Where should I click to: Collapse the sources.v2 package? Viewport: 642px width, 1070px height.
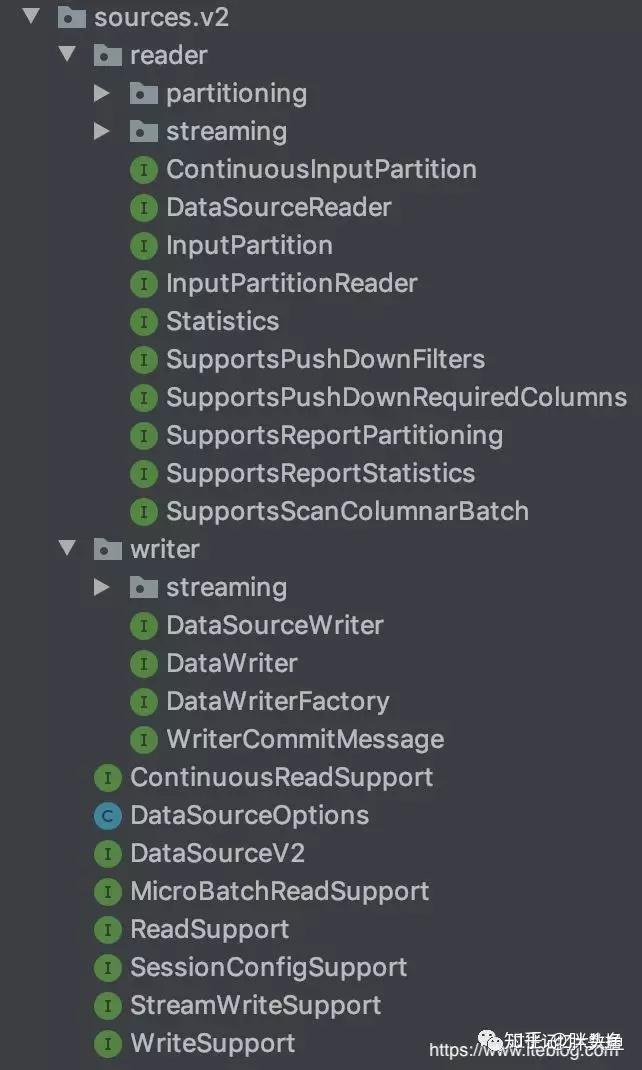31,15
